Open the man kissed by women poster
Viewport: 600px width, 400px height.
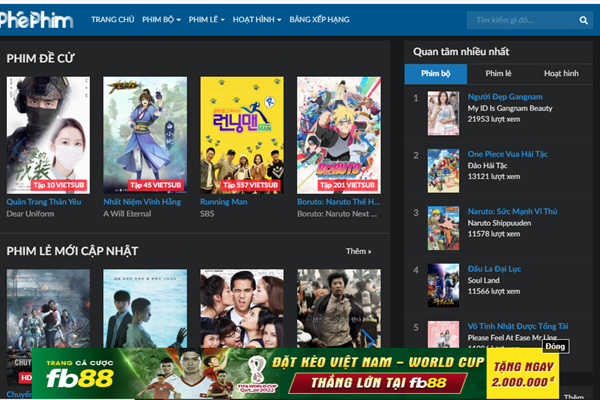pyautogui.click(x=242, y=308)
